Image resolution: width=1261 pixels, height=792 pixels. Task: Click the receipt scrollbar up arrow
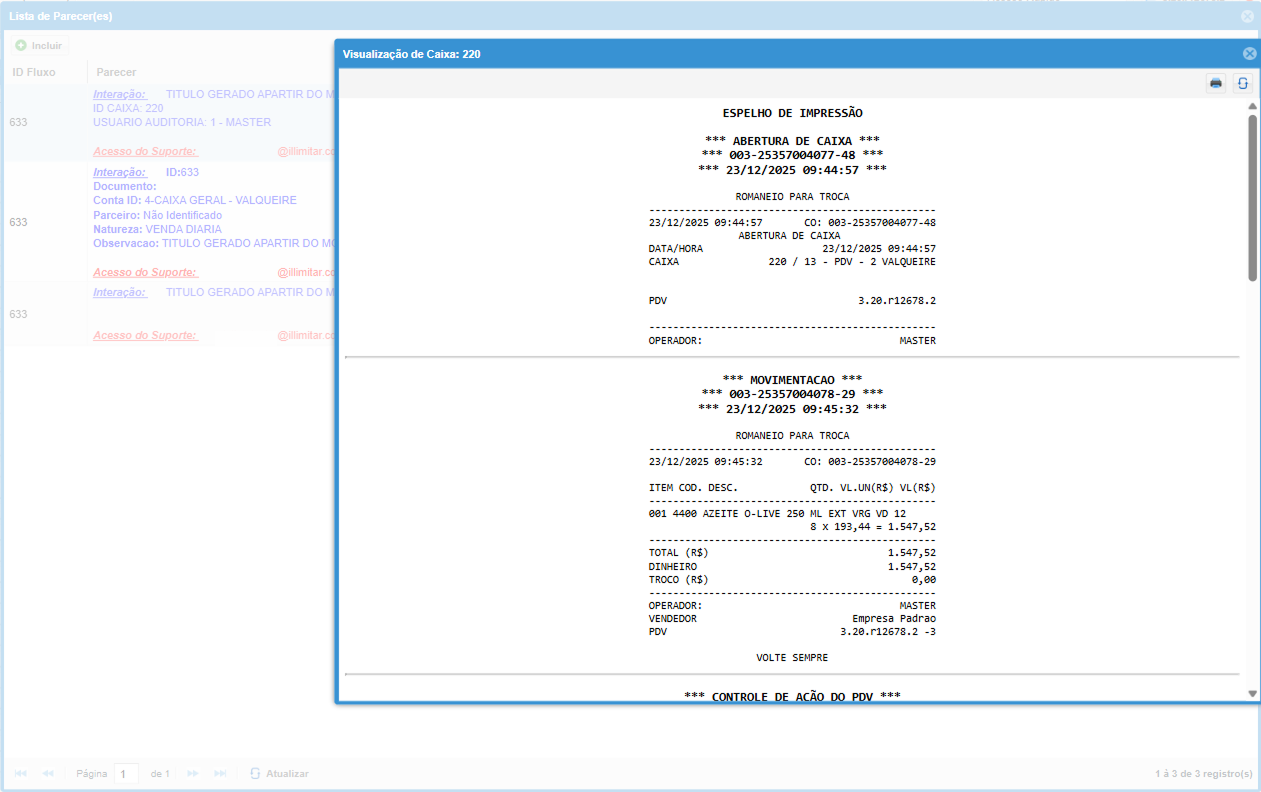coord(1252,106)
